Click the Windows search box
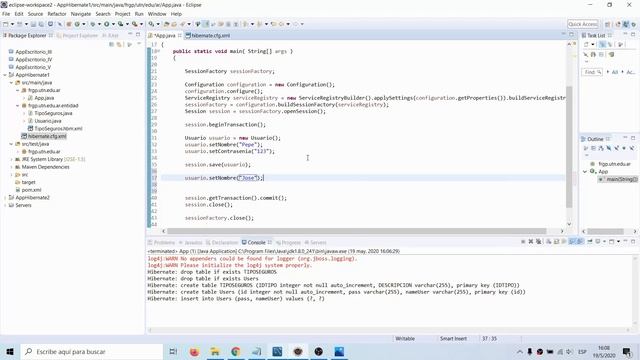640x360 pixels. coord(92,351)
